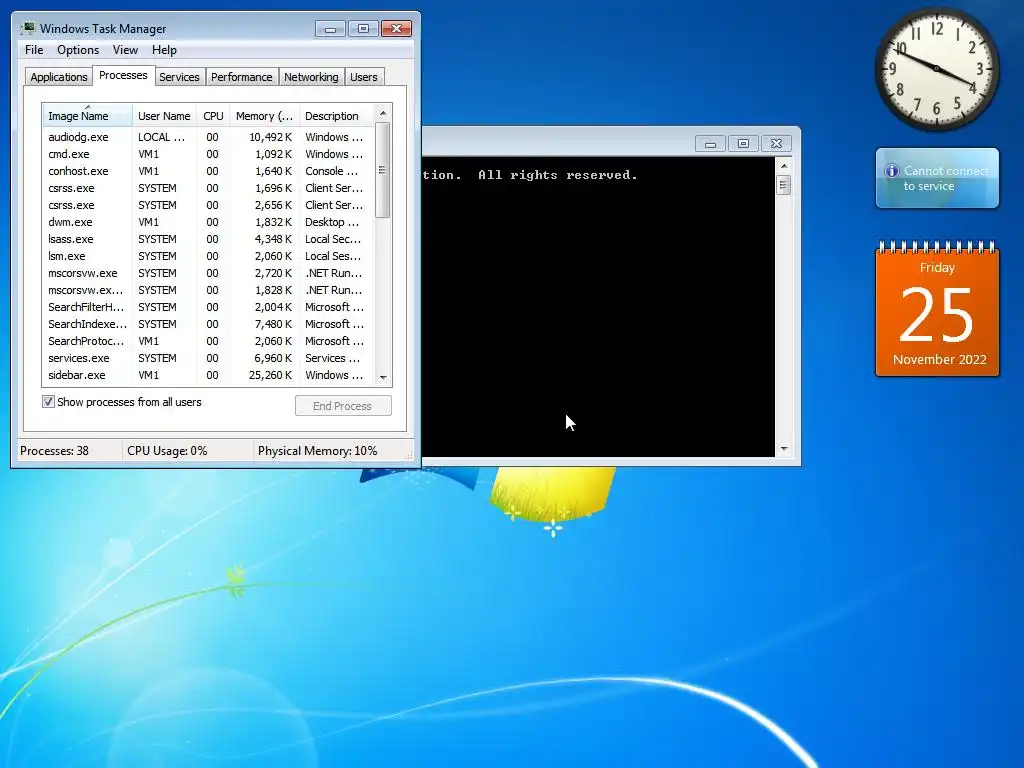
Task: Sort by Image Name column header
Action: coord(88,116)
